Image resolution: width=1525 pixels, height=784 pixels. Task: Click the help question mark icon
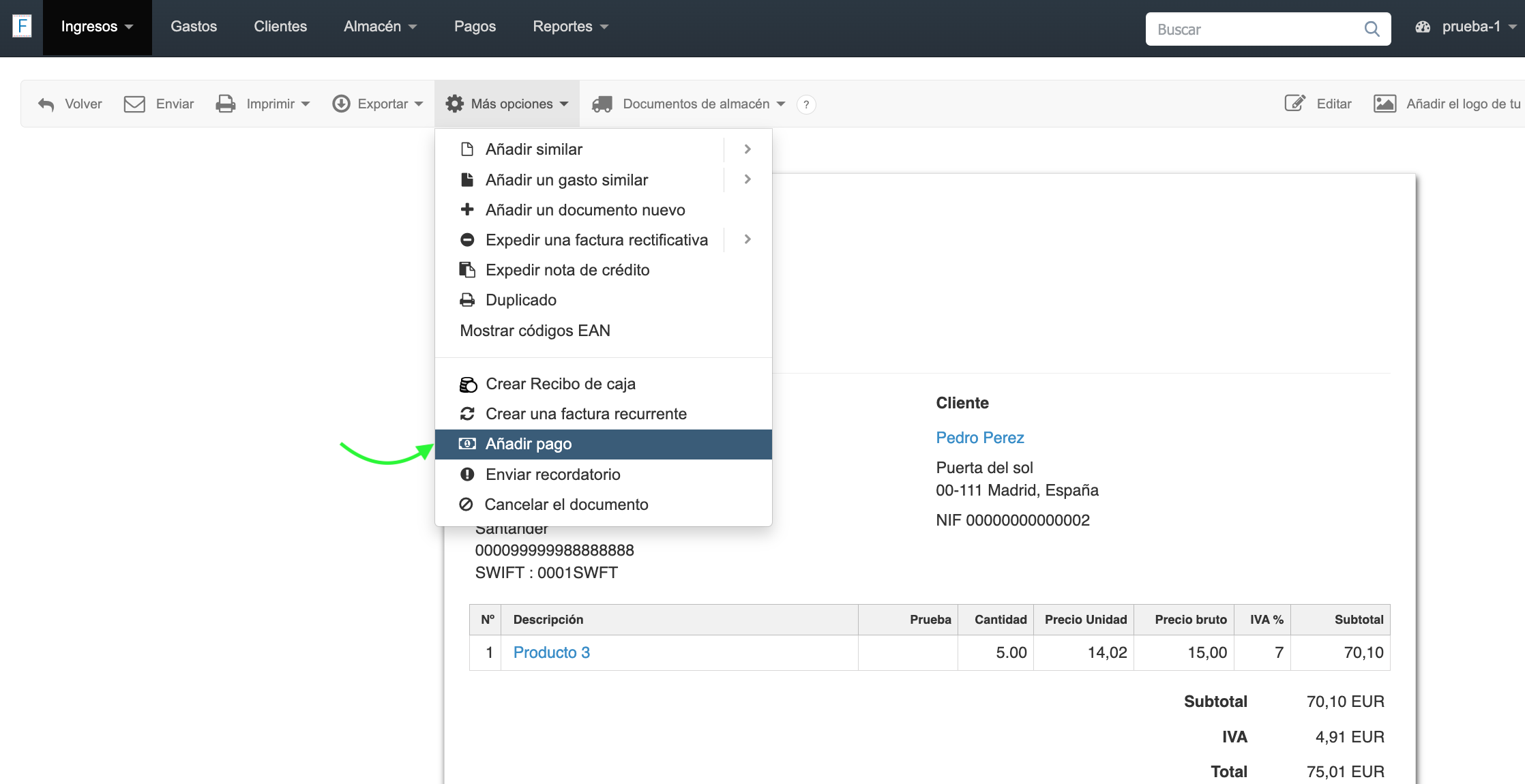[806, 104]
